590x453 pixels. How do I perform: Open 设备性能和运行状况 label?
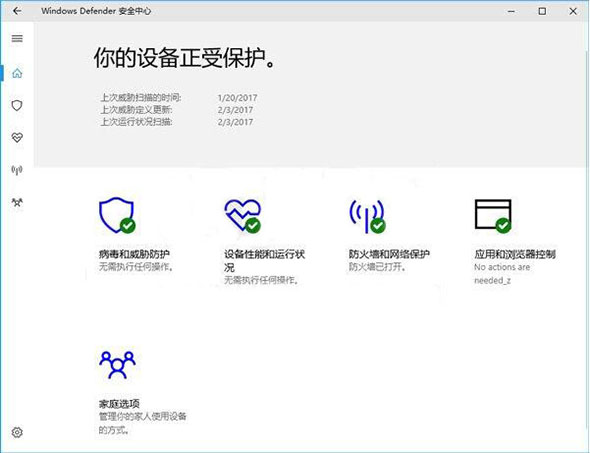[x=265, y=260]
